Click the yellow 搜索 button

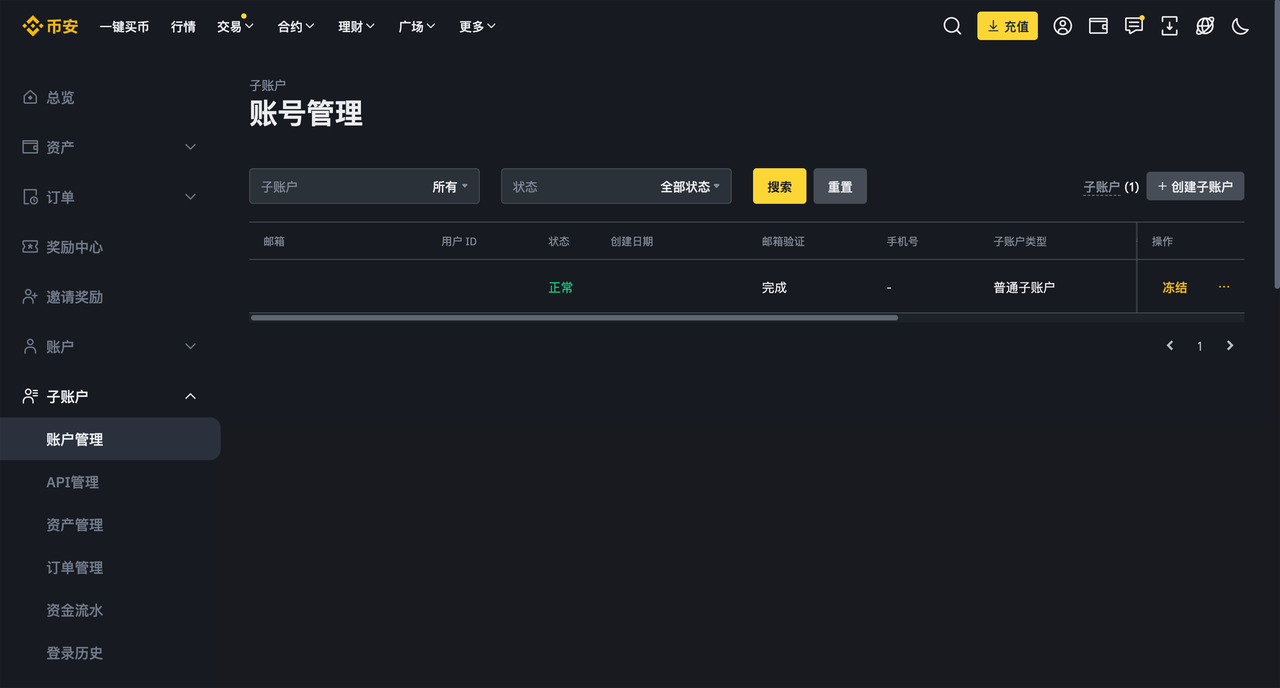(x=779, y=187)
